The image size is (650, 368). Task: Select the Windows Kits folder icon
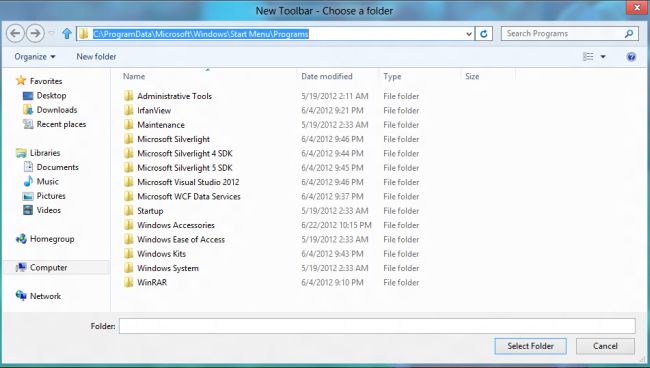coord(129,254)
